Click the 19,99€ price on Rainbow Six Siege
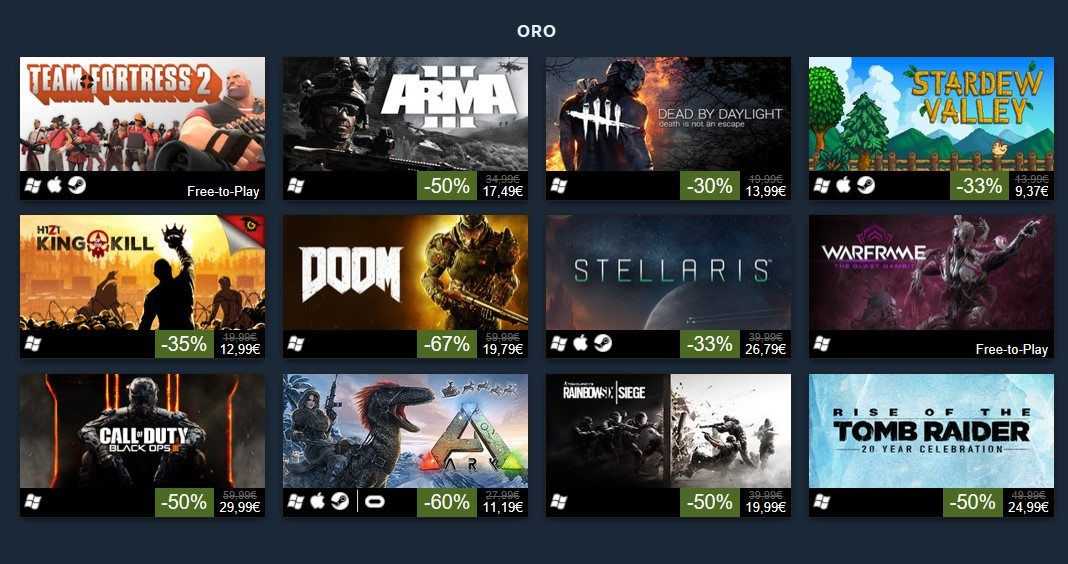 click(766, 507)
